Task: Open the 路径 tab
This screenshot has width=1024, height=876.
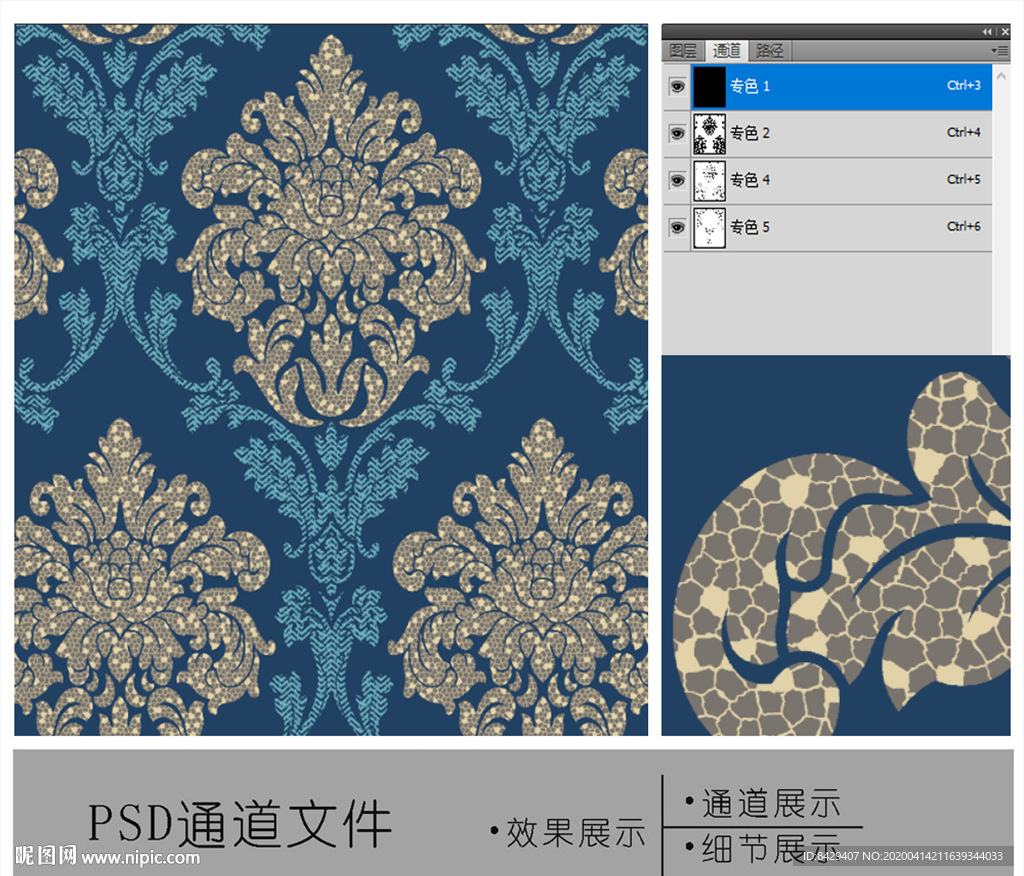Action: [x=769, y=50]
